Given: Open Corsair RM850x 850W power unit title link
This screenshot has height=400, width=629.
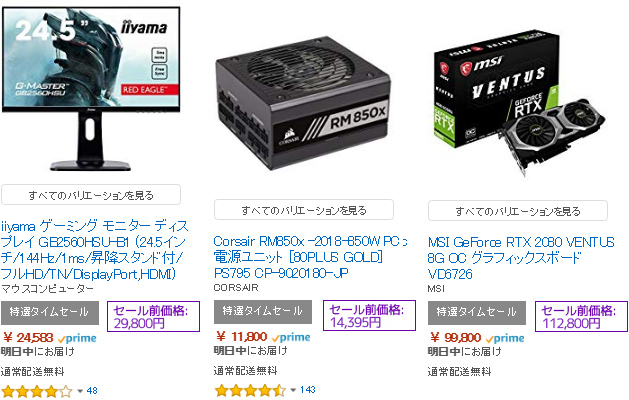Looking at the screenshot, I should coord(310,257).
